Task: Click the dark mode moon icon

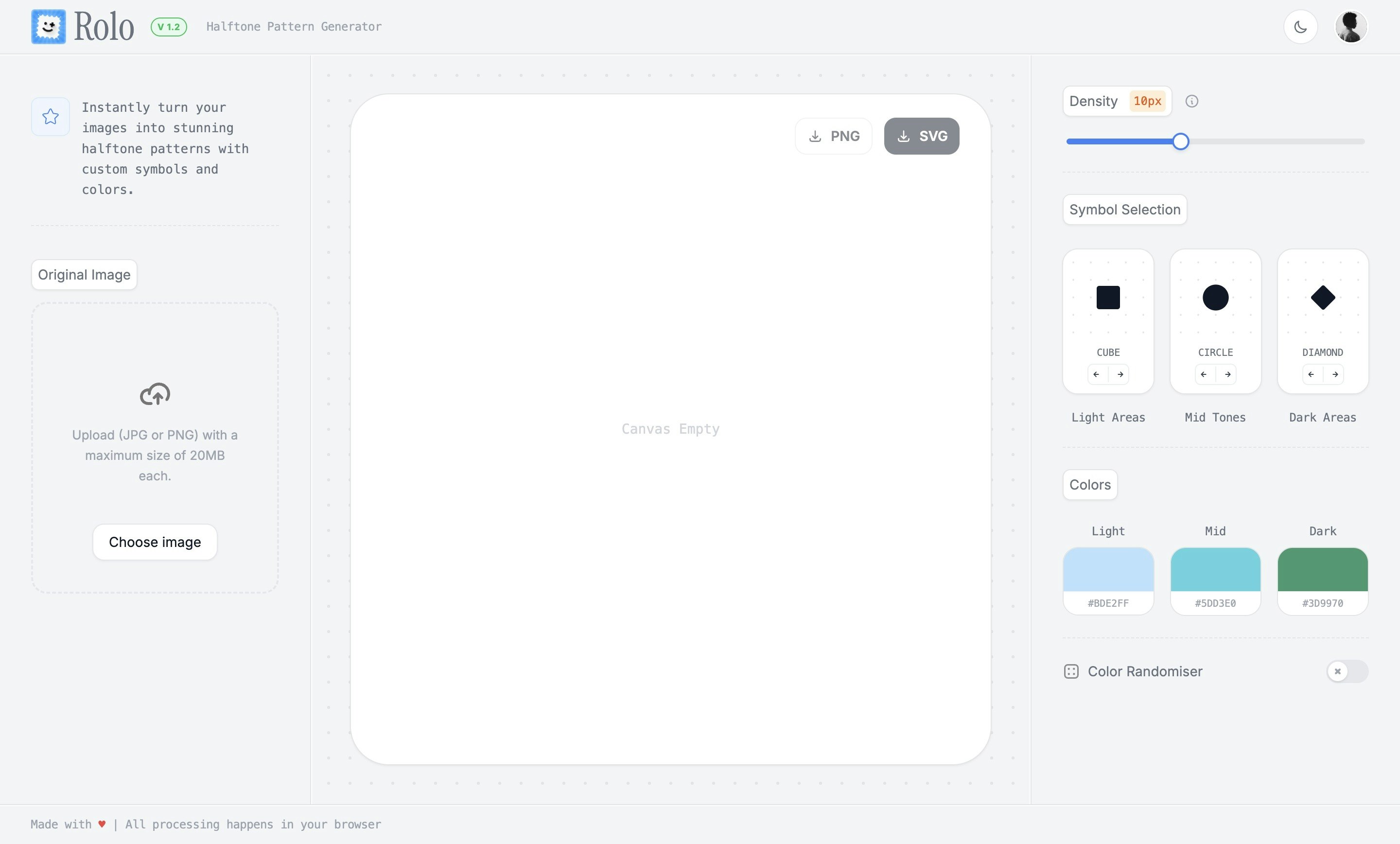Action: click(1300, 26)
